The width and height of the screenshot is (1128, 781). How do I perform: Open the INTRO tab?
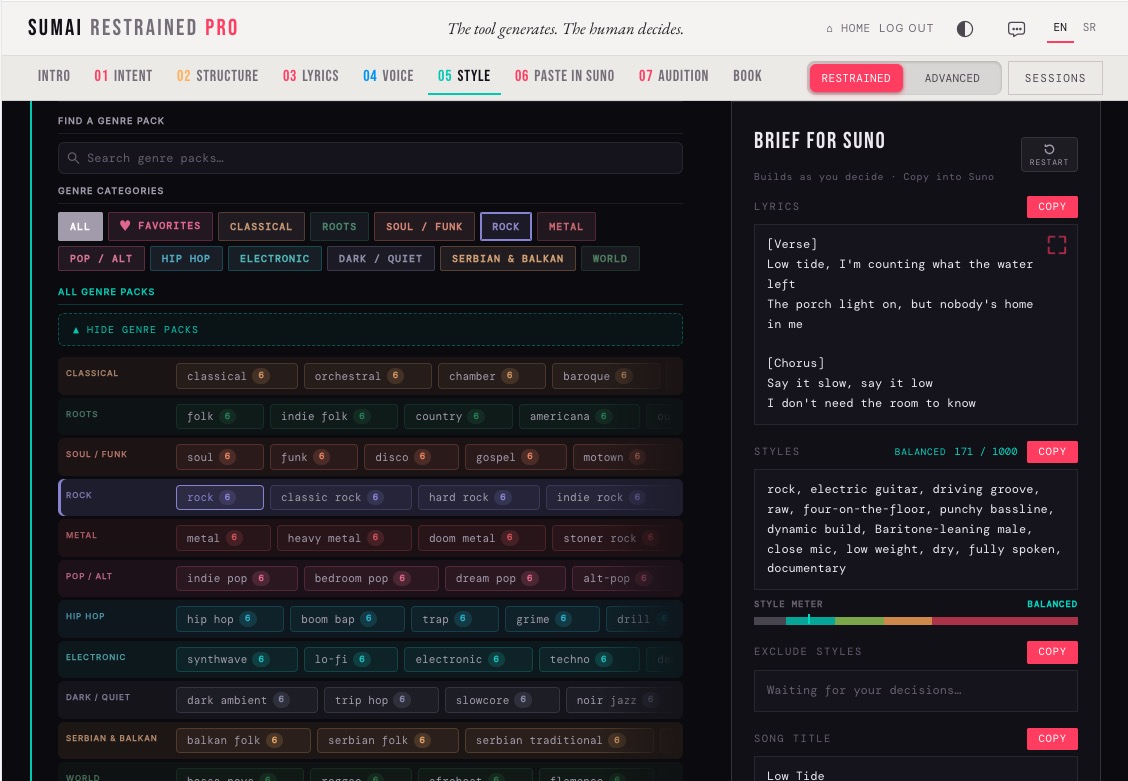tap(54, 76)
